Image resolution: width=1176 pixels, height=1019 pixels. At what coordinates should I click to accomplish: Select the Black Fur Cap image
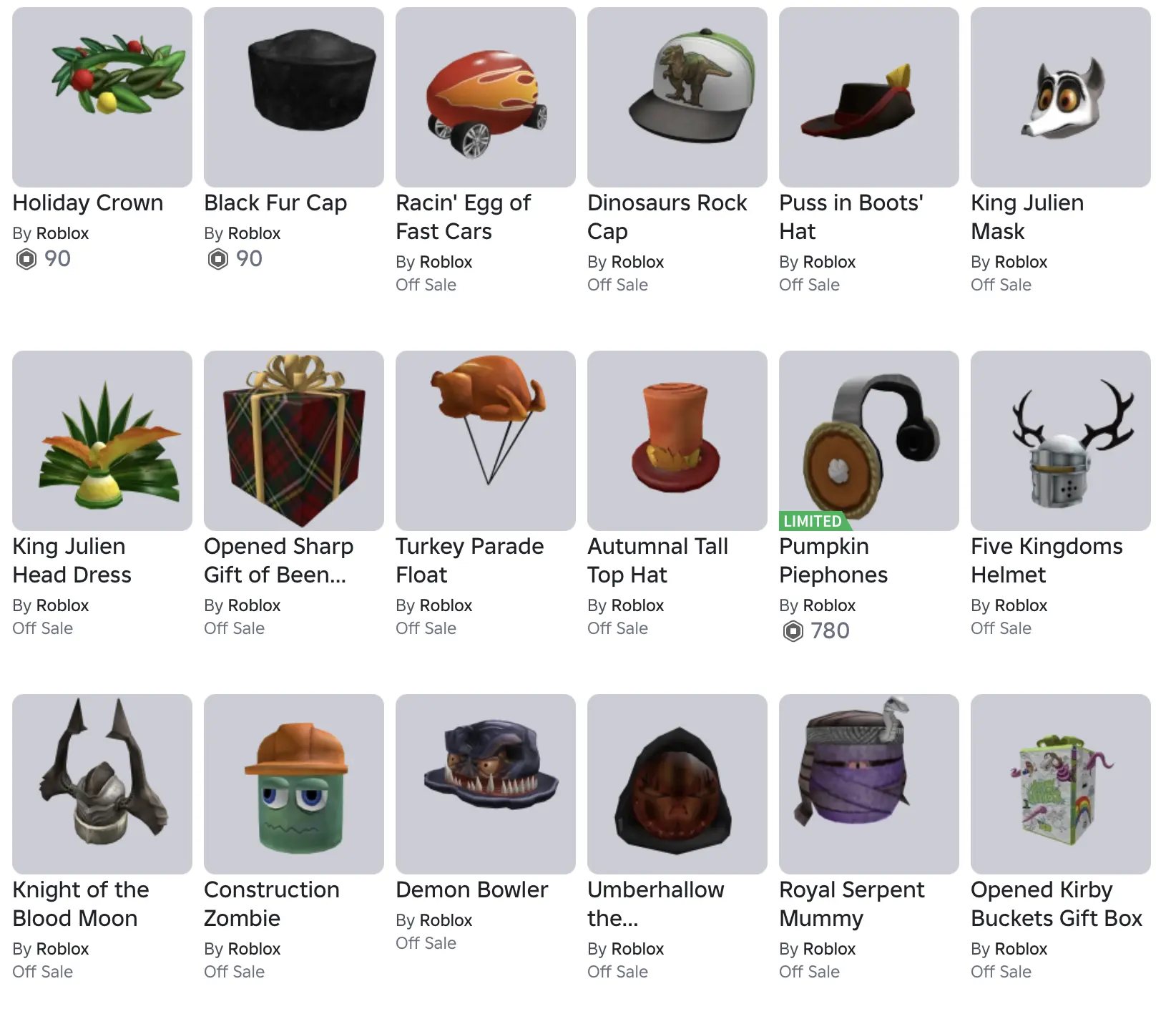click(294, 97)
